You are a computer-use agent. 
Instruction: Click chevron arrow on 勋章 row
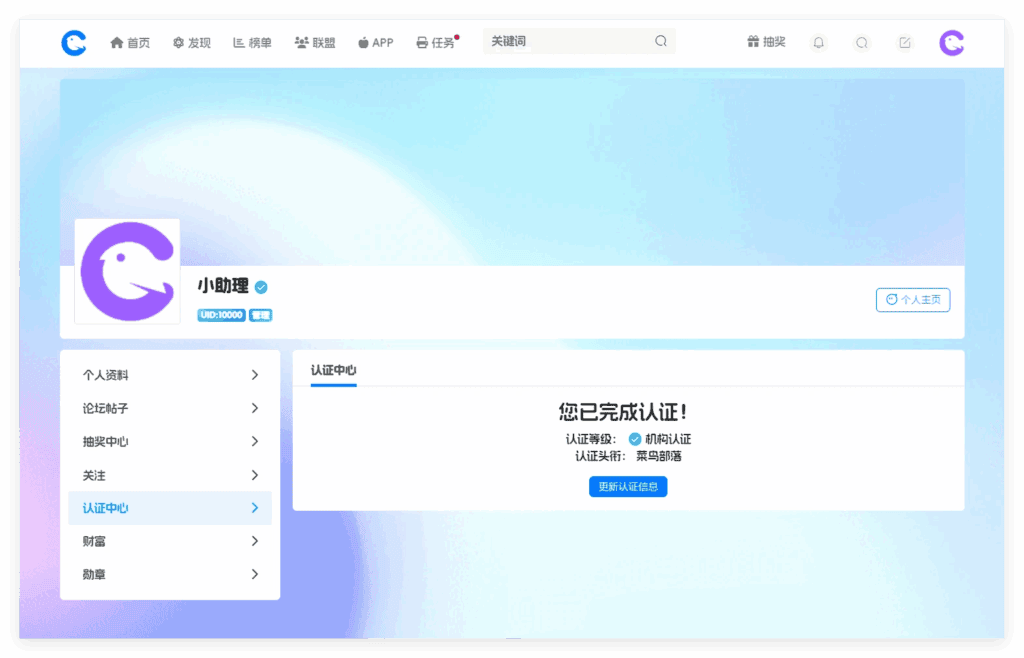pyautogui.click(x=255, y=574)
